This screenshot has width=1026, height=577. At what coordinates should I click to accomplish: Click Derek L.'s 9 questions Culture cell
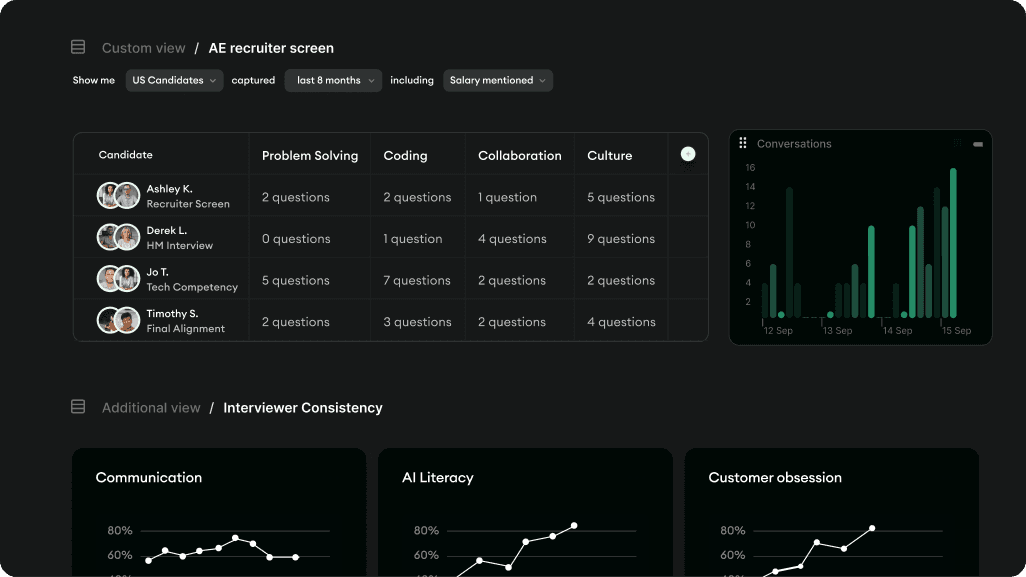(x=621, y=239)
